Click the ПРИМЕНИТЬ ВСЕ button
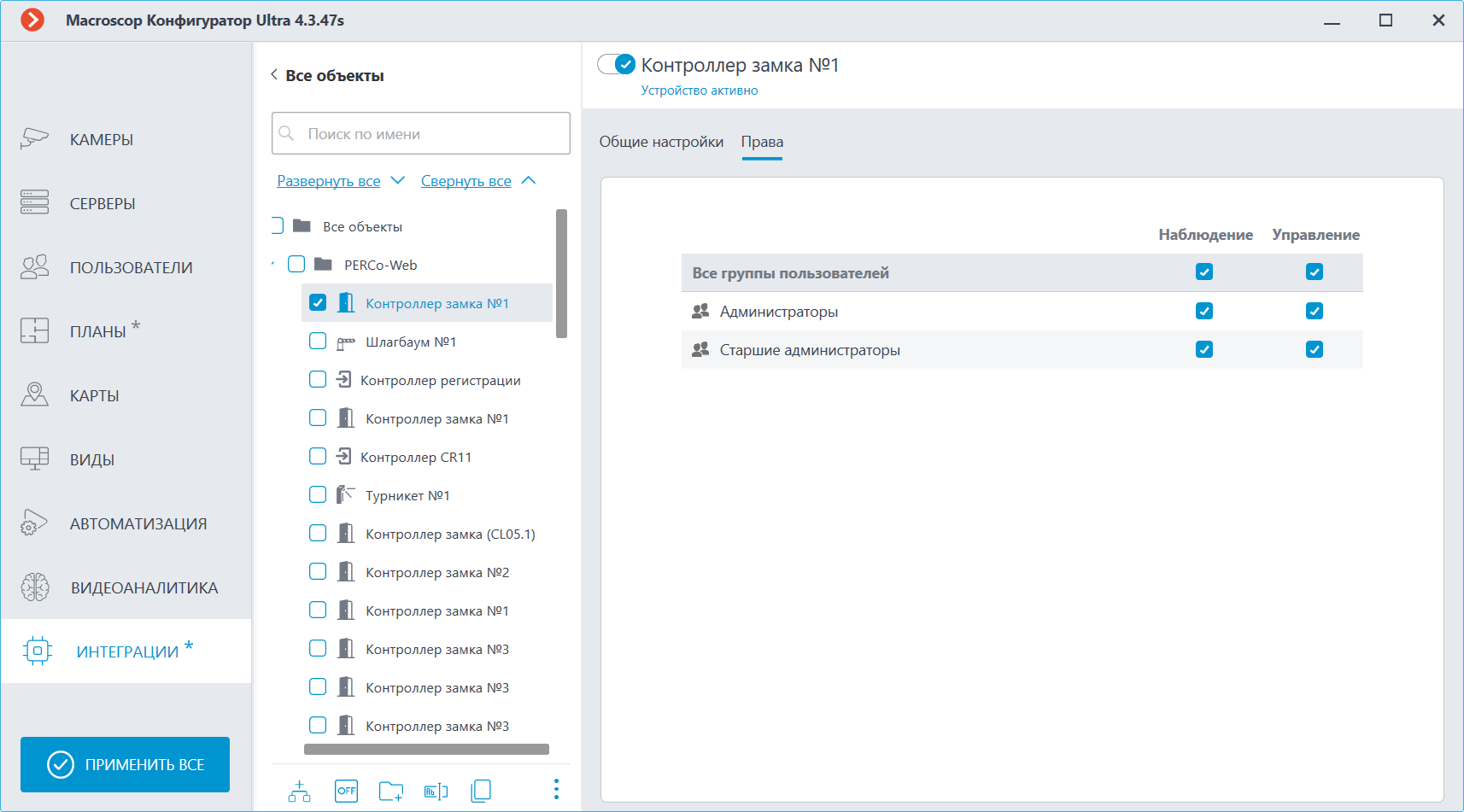Screen dimensions: 1464x812 coord(125,764)
